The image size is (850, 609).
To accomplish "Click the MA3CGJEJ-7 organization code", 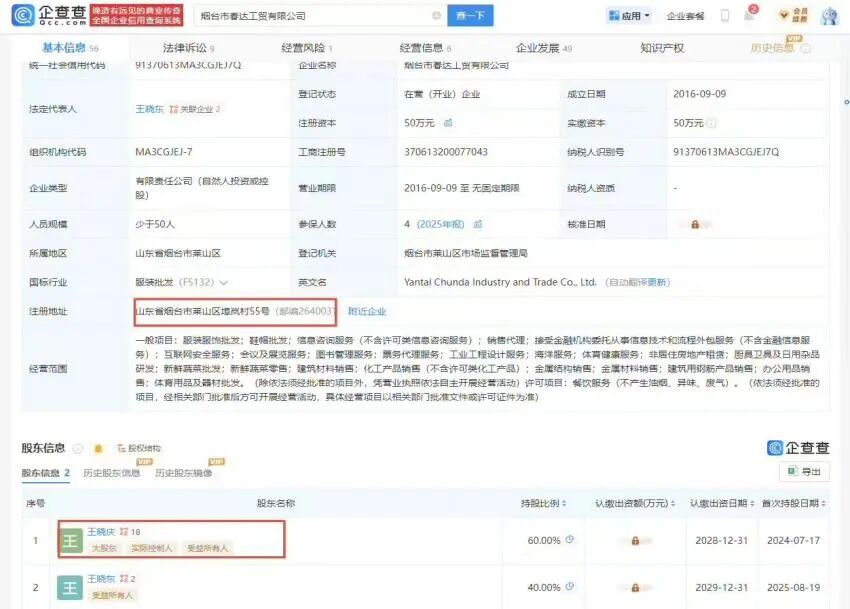I will [x=164, y=152].
